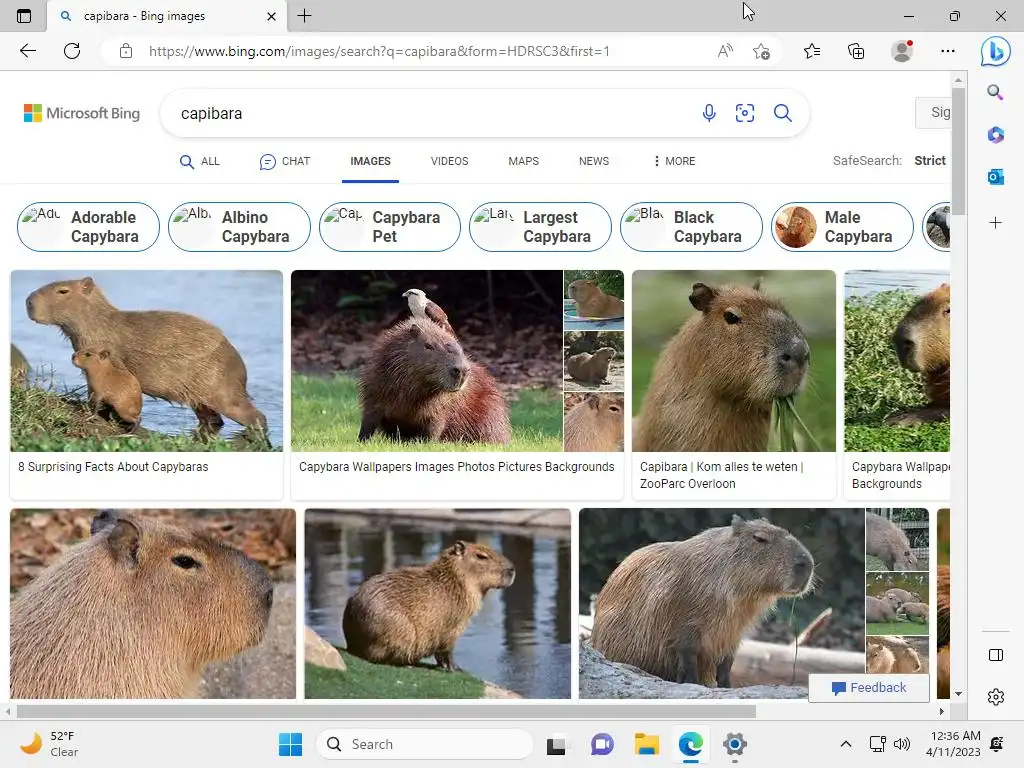Open the Feedback button

pyautogui.click(x=869, y=688)
